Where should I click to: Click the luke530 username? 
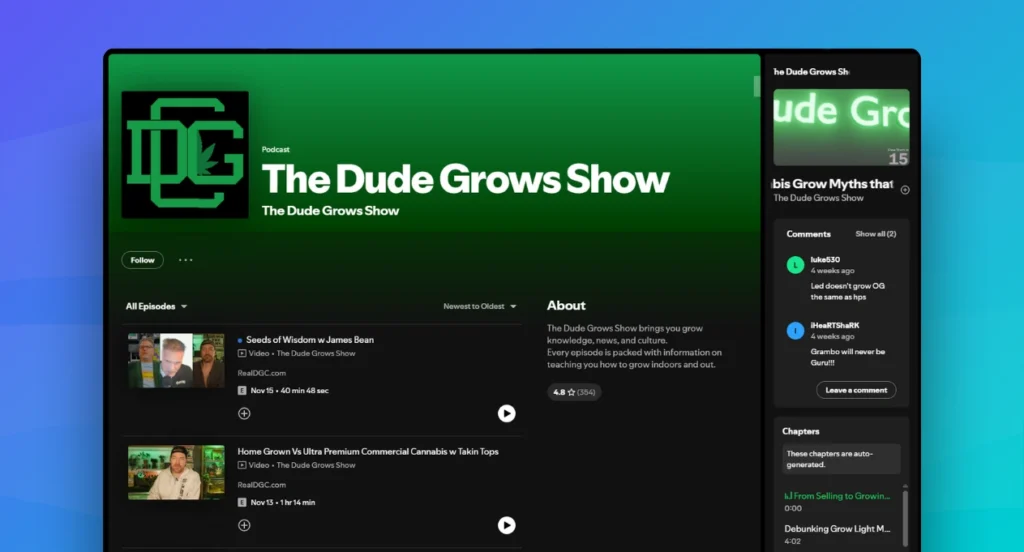point(825,259)
